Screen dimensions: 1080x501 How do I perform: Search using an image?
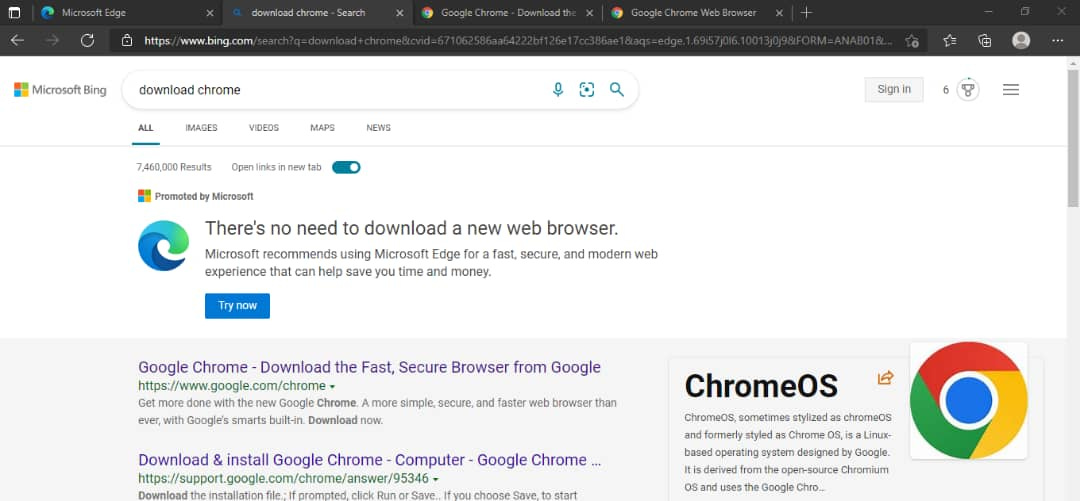[x=587, y=90]
